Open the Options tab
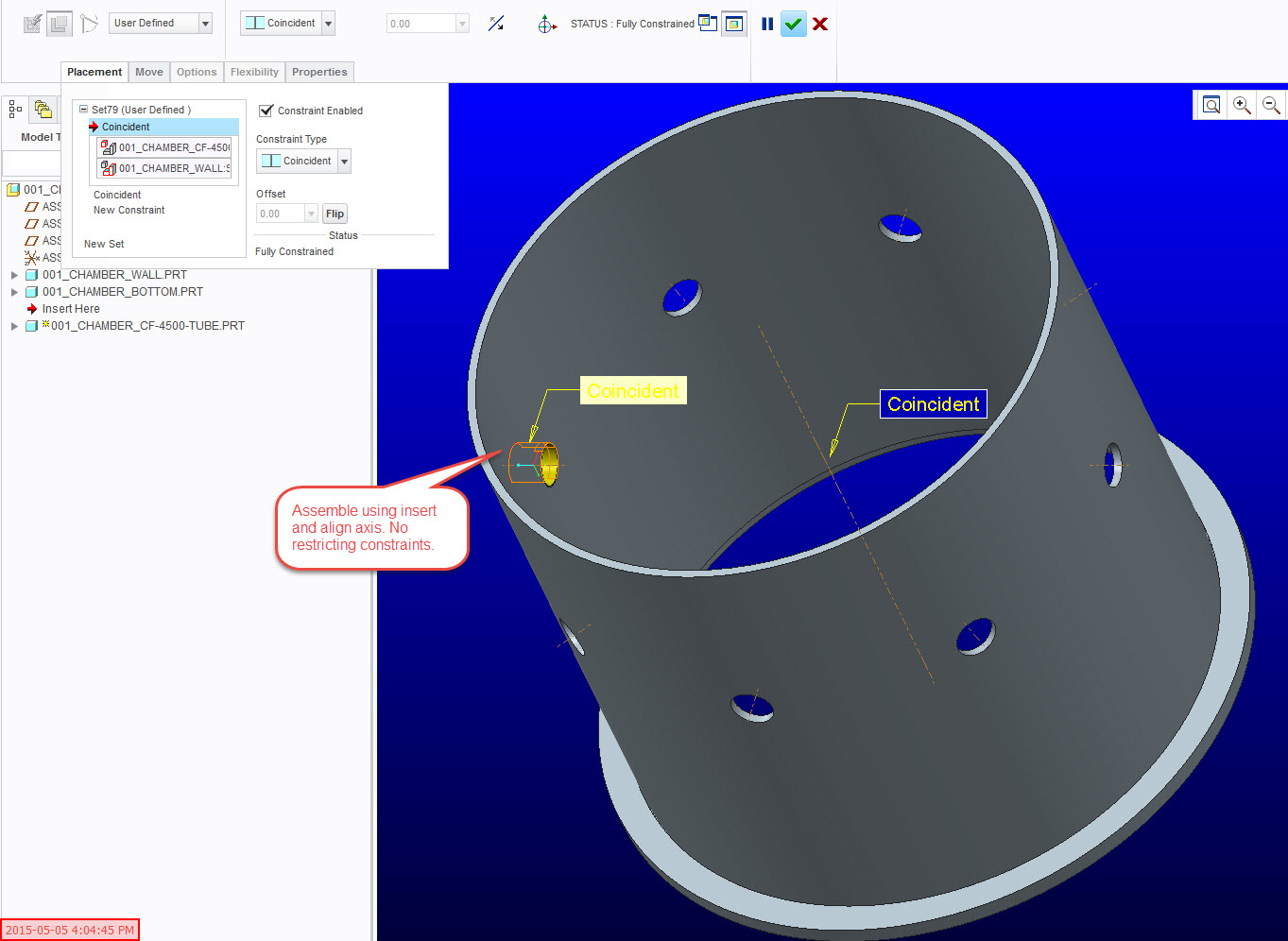1288x941 pixels. [197, 72]
